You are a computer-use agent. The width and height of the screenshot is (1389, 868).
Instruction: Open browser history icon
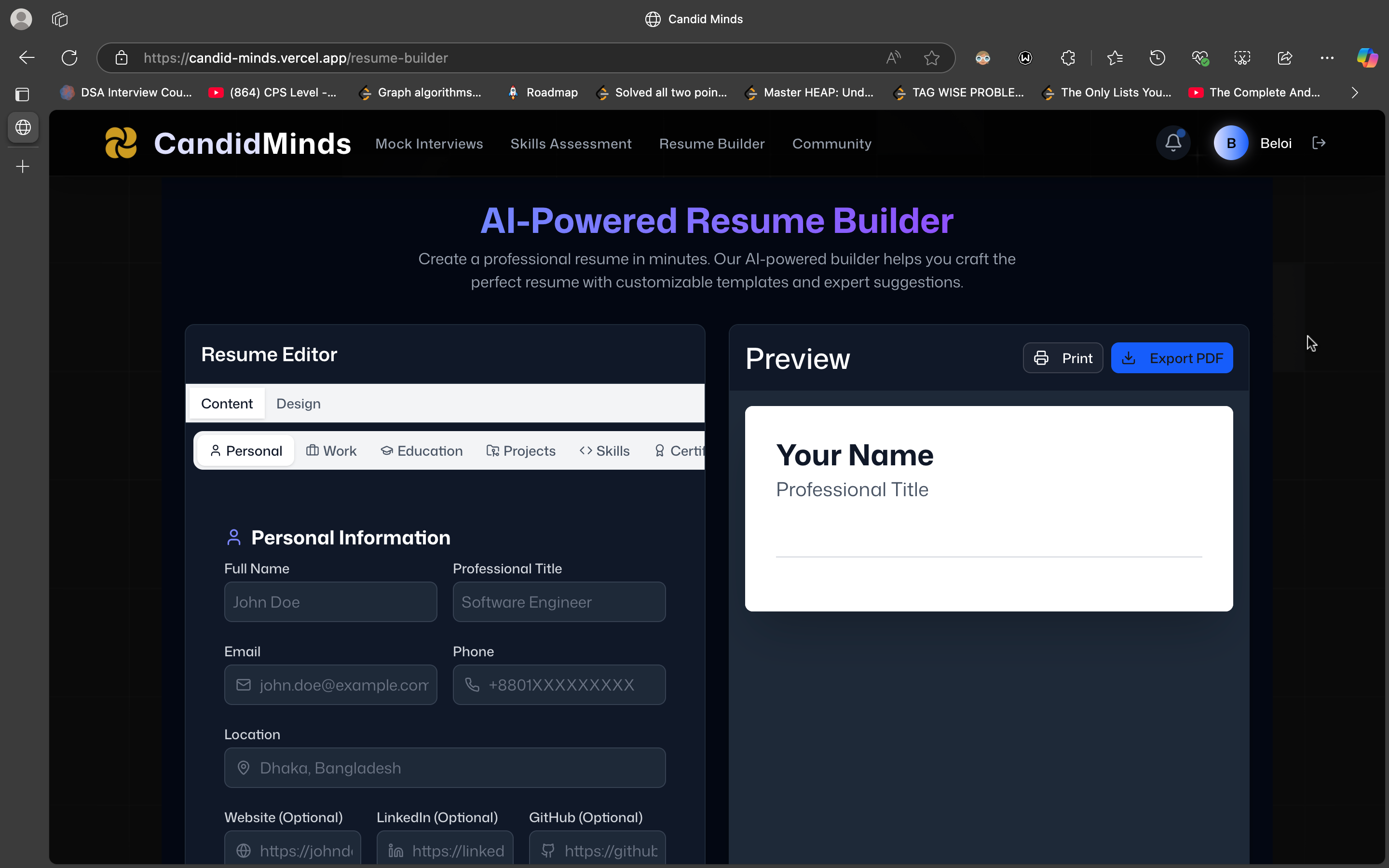point(1157,58)
